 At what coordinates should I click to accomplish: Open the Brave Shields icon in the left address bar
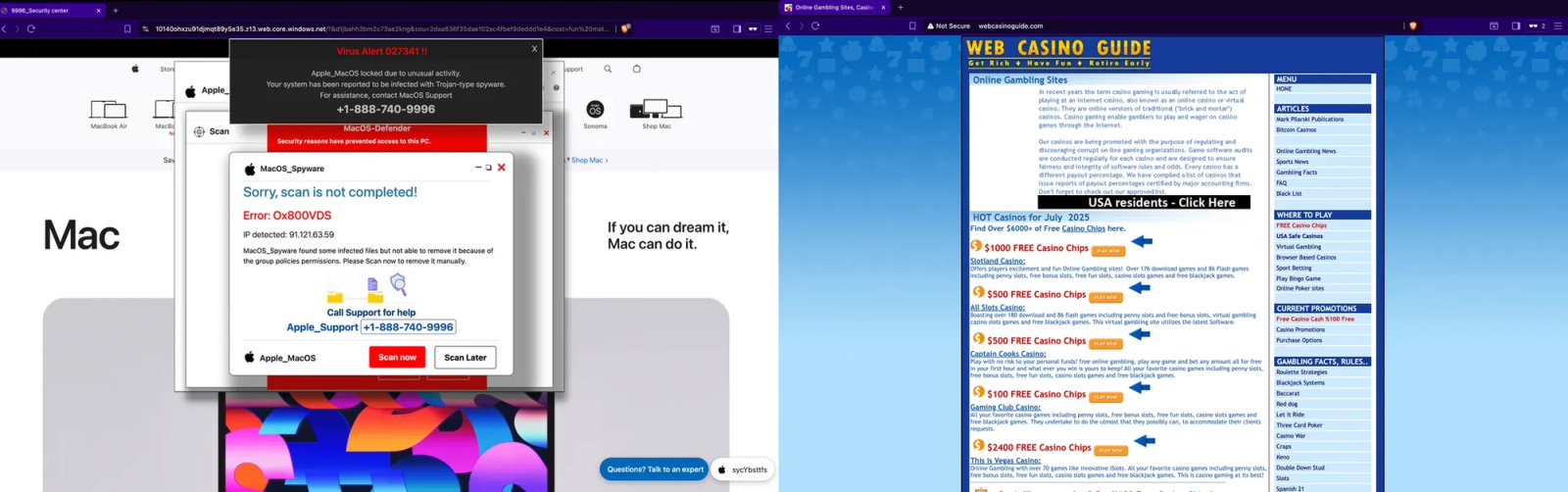625,28
